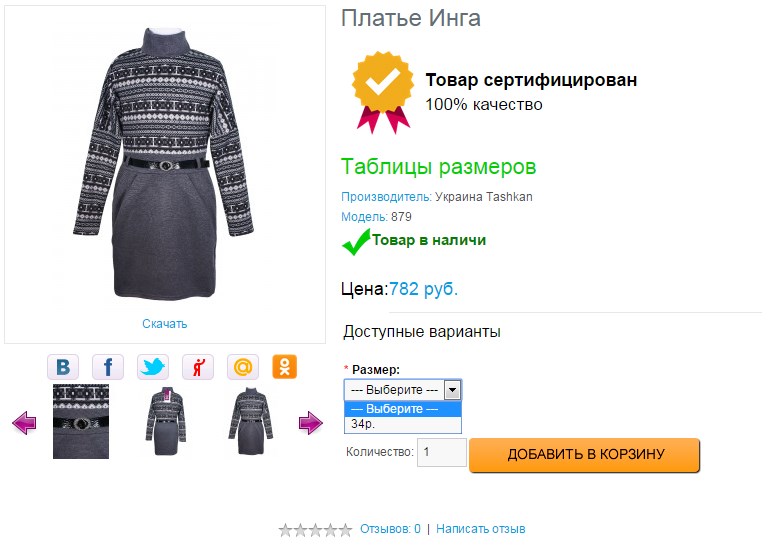The width and height of the screenshot is (778, 547).
Task: Add the dress to cart
Action: coord(584,455)
